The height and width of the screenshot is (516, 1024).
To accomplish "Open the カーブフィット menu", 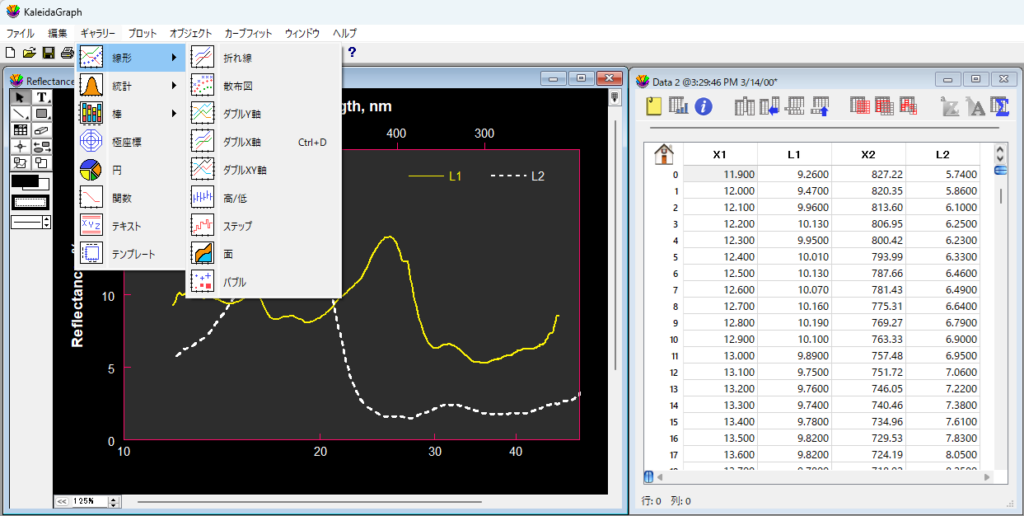I will (x=248, y=33).
